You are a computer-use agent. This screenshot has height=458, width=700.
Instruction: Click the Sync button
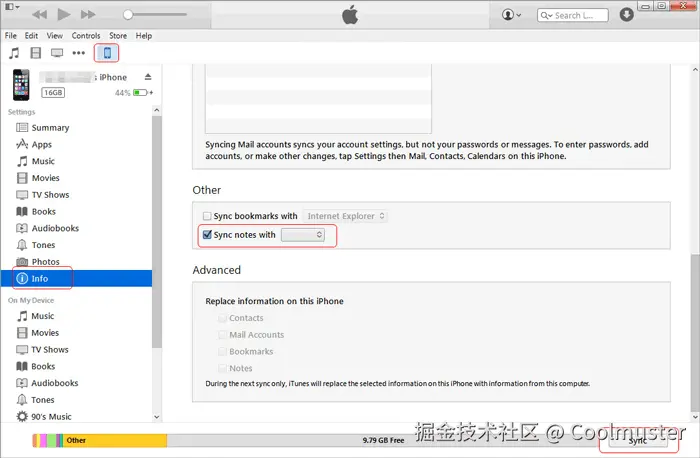(638, 441)
